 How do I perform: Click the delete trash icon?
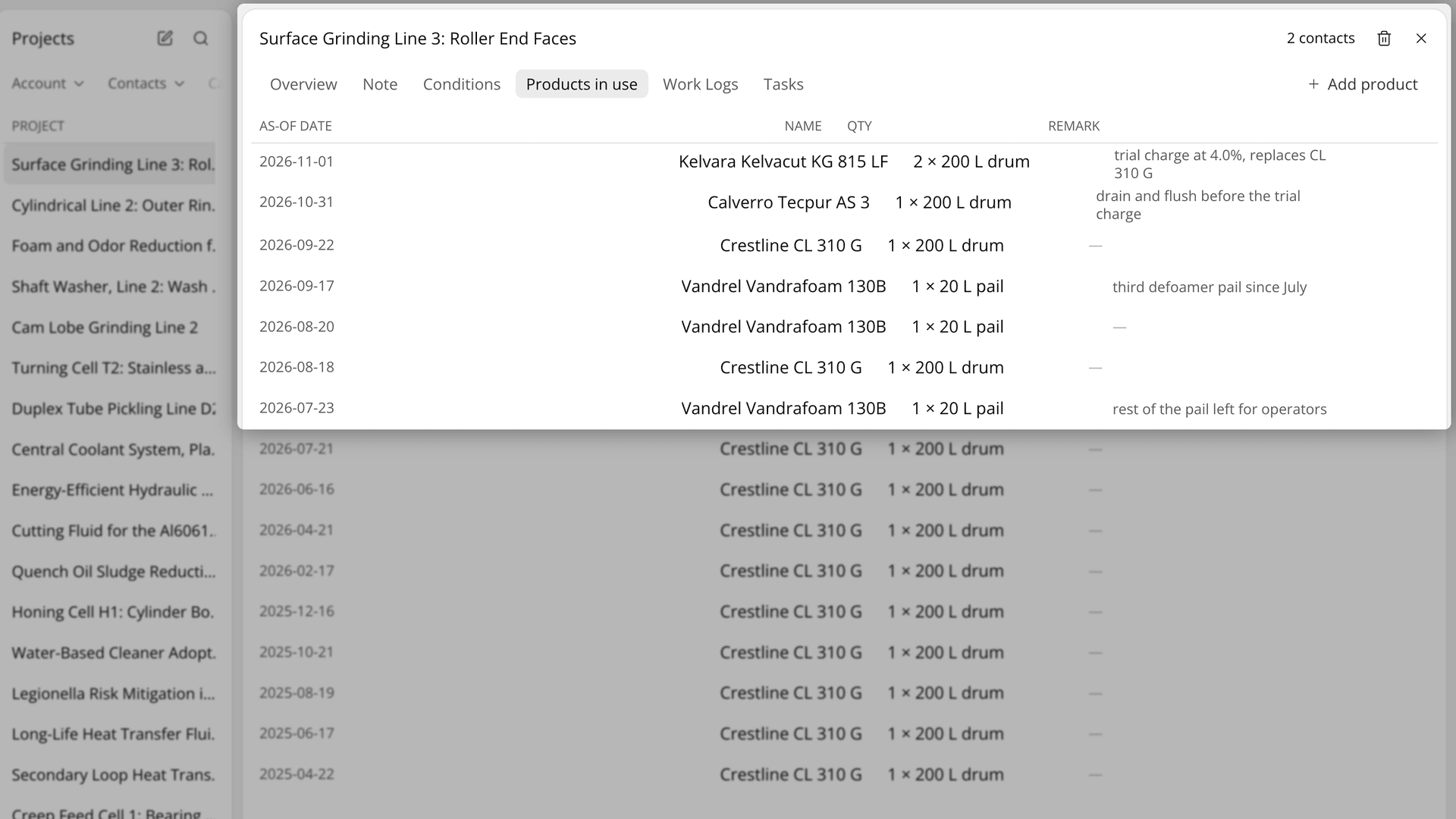point(1384,39)
